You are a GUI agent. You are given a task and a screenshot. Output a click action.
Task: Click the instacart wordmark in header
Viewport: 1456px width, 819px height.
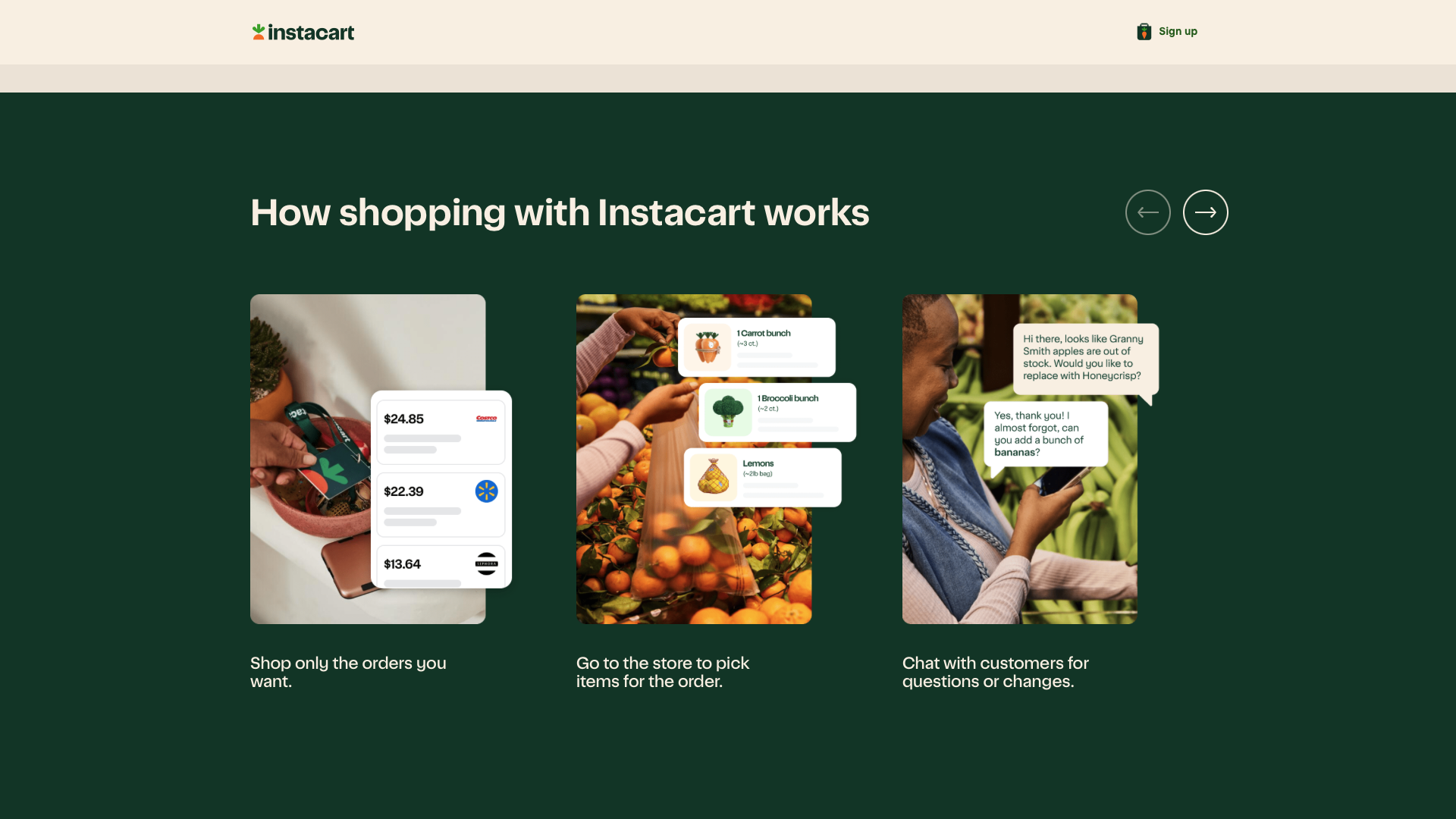point(311,33)
